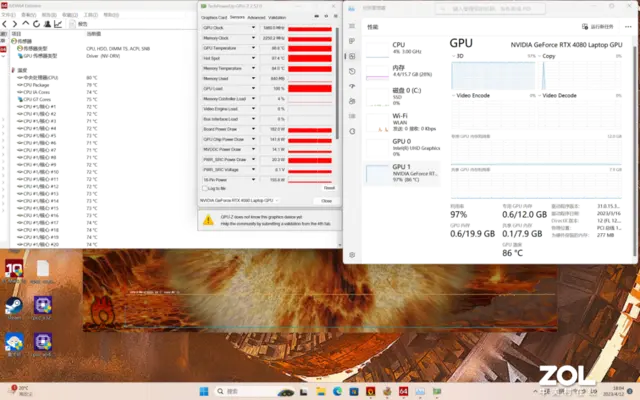Open Task Manager Startup apps sidebar icon
The image size is (640, 400).
[352, 86]
